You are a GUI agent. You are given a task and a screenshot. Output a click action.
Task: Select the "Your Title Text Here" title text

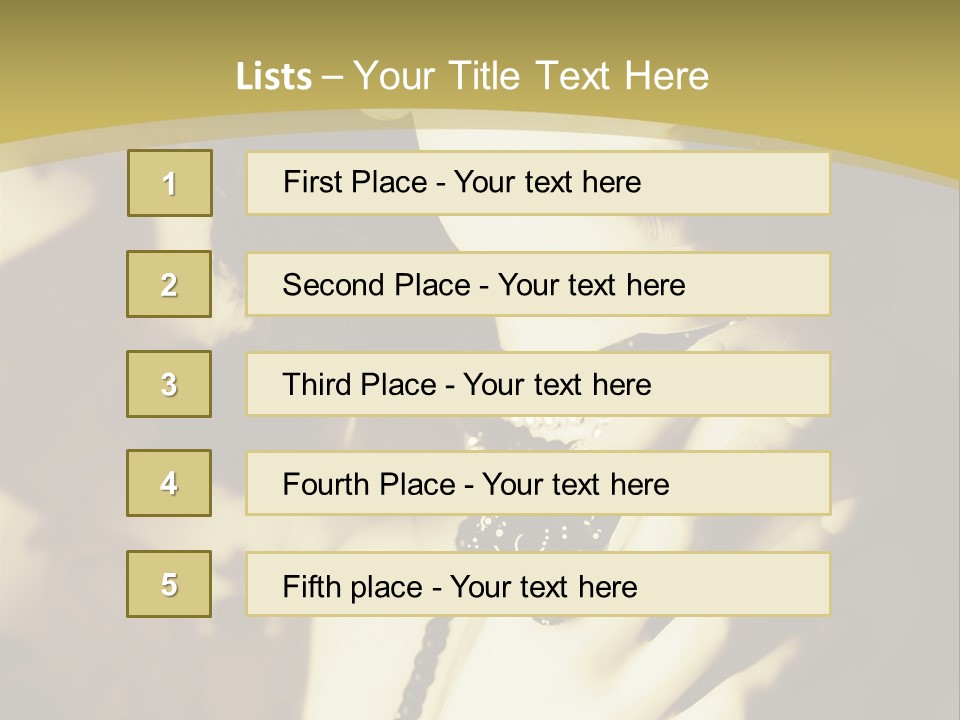coord(531,76)
